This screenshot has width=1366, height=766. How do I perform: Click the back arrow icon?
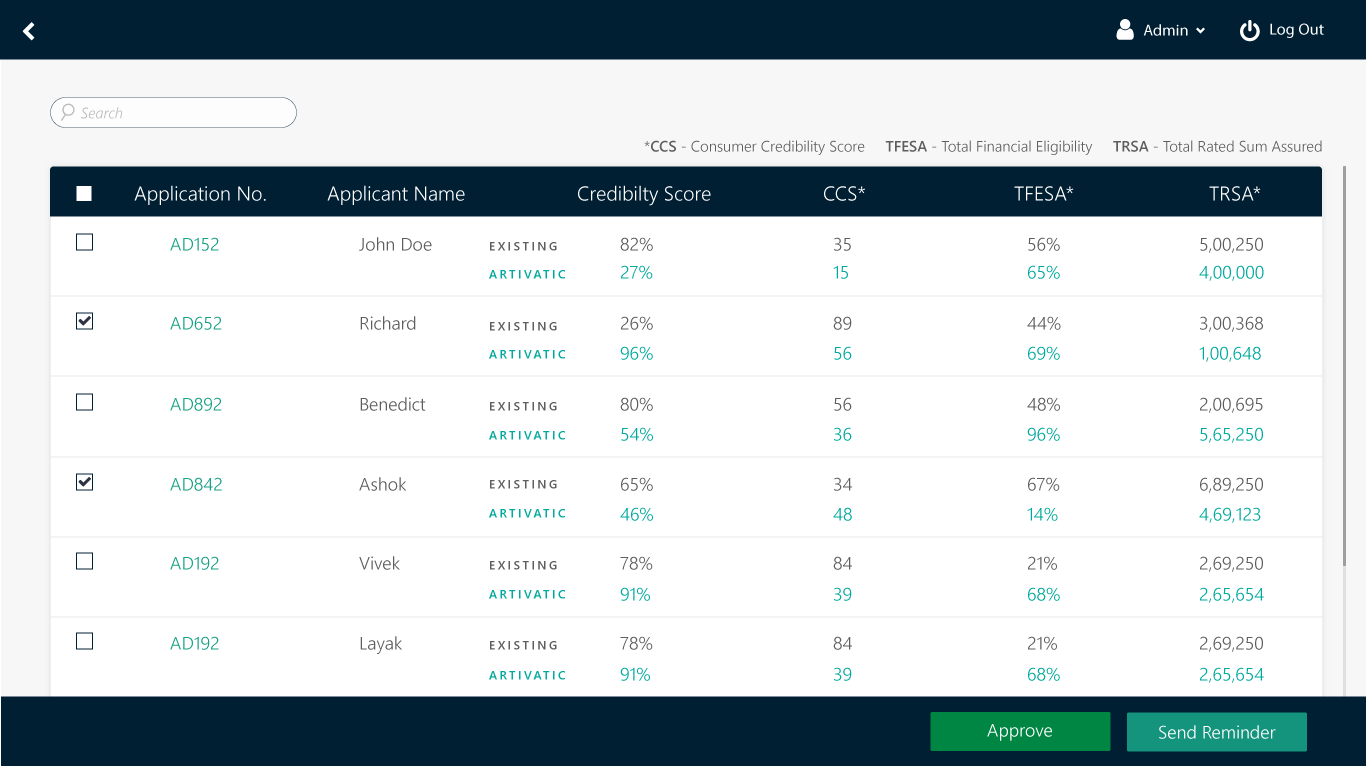(29, 31)
